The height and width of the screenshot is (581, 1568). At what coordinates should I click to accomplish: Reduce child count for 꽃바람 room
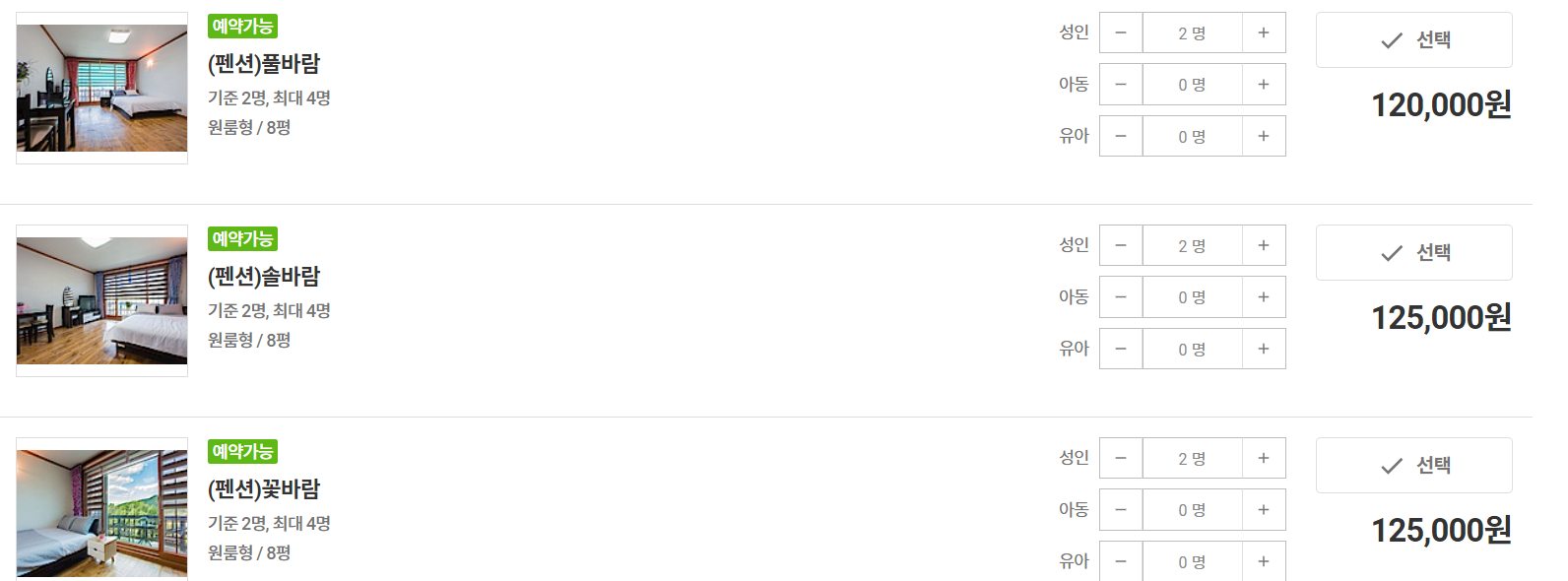[x=1121, y=510]
